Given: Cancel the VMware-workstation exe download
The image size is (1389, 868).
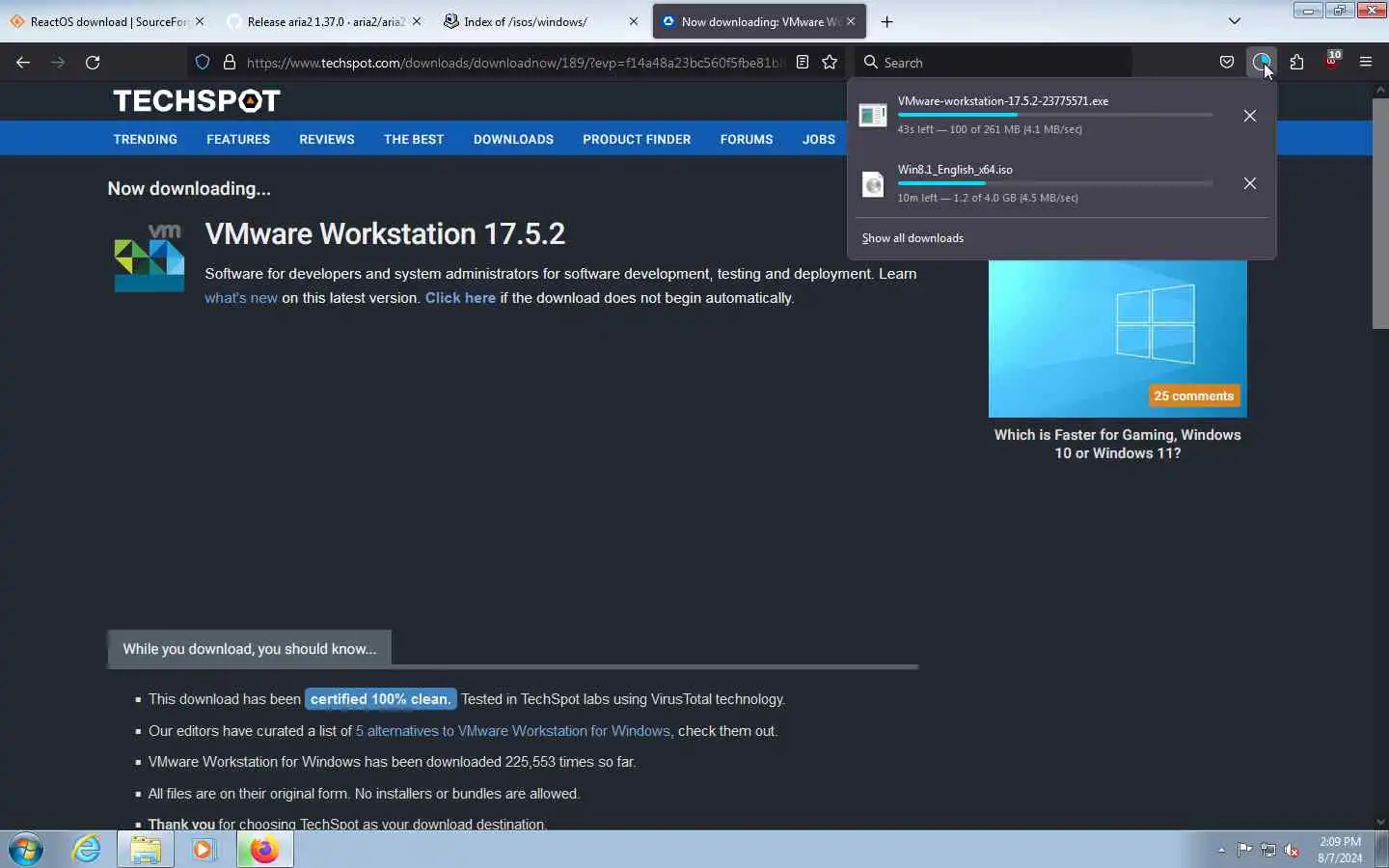Looking at the screenshot, I should [1250, 116].
